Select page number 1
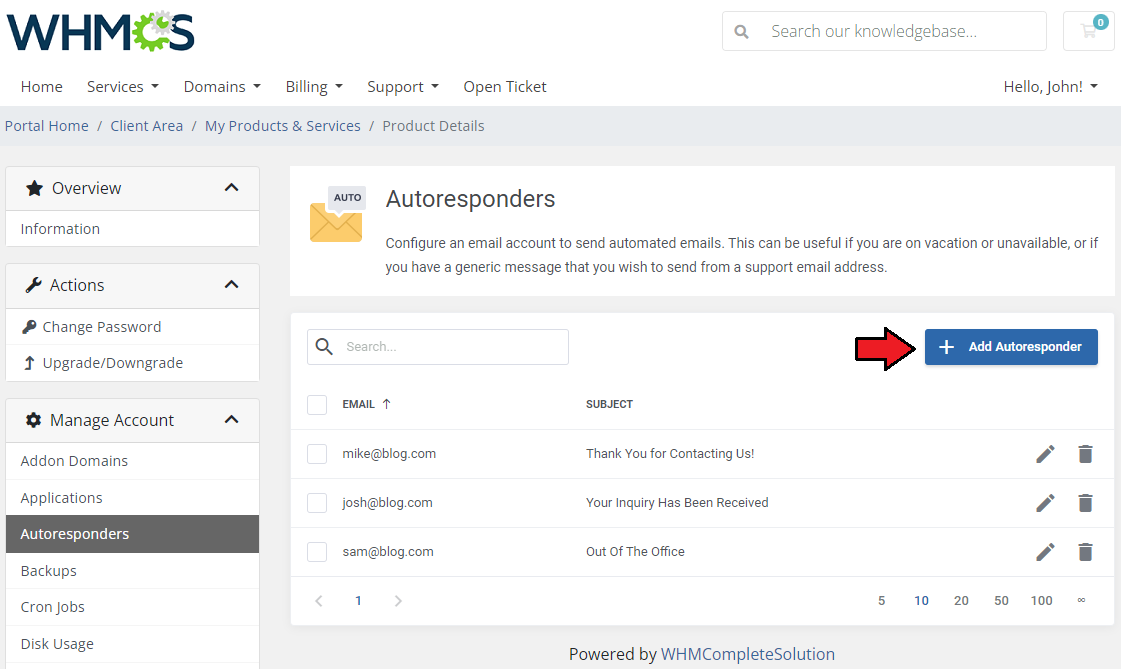The image size is (1121, 669). coord(358,601)
